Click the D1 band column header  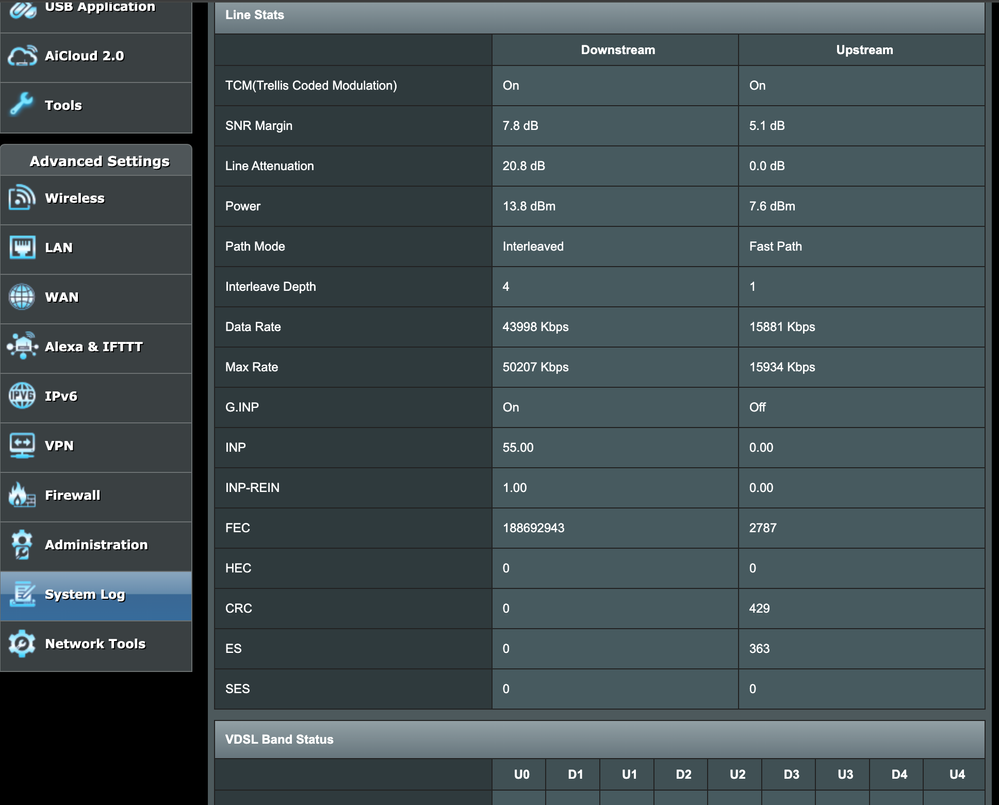[575, 774]
